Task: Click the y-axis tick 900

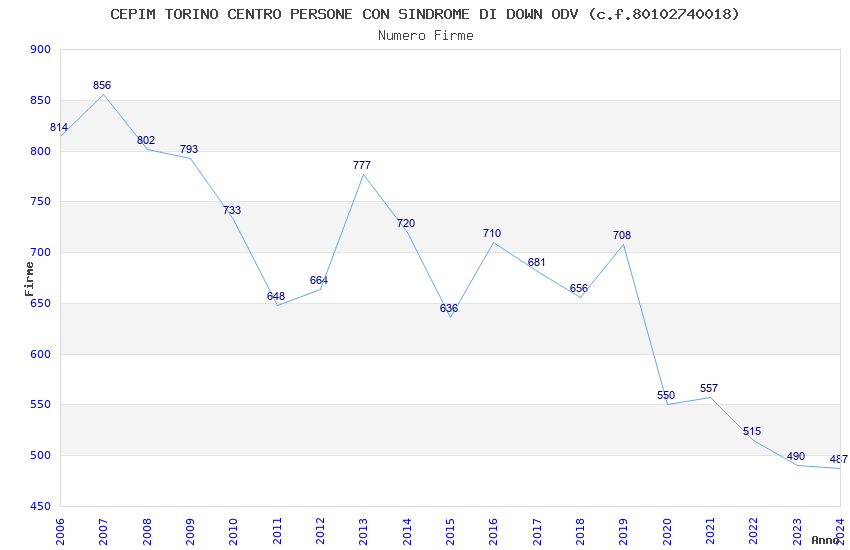Action: point(41,49)
